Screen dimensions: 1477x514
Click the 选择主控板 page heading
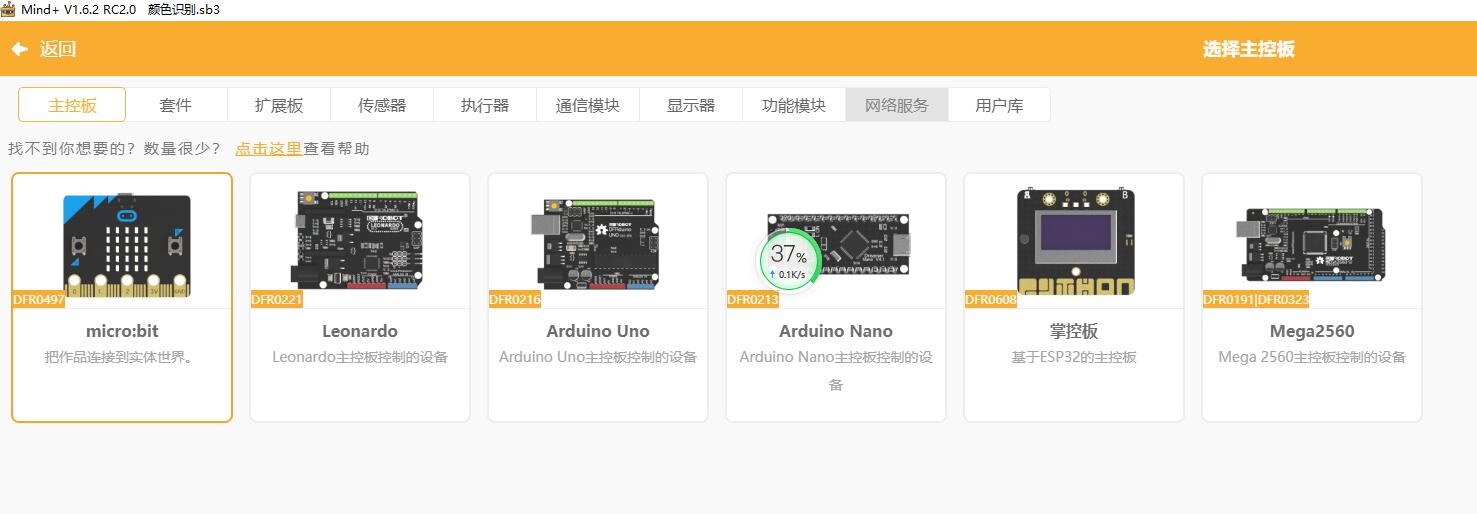(x=1248, y=49)
